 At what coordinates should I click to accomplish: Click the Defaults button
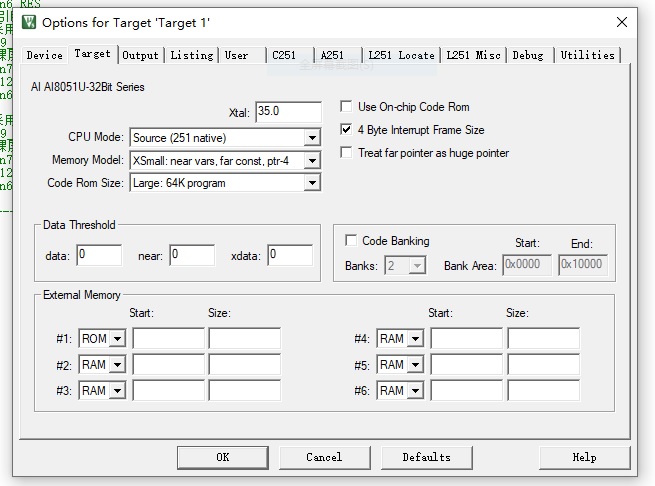point(426,457)
